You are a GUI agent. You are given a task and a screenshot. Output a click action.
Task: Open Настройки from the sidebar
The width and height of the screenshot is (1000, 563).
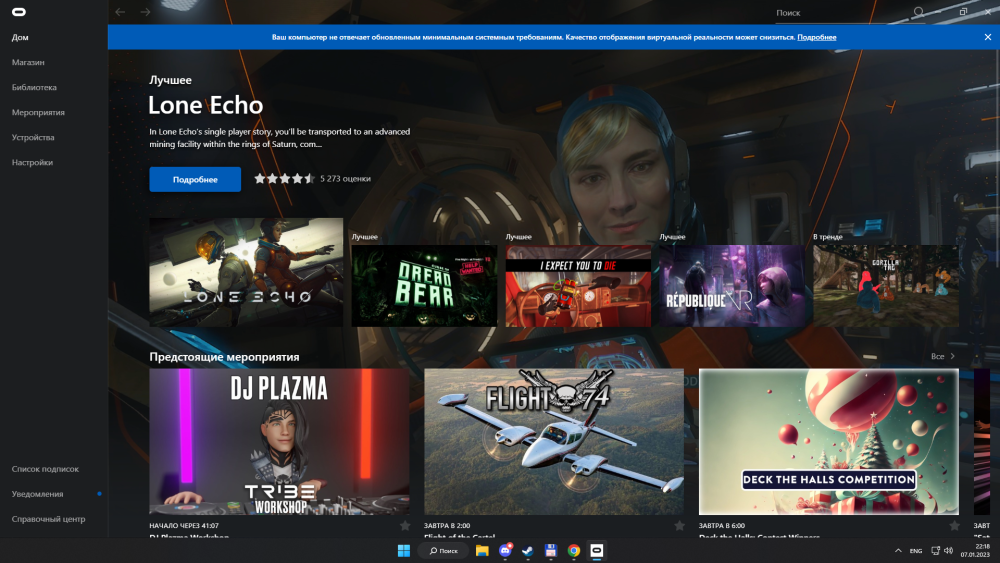point(32,162)
